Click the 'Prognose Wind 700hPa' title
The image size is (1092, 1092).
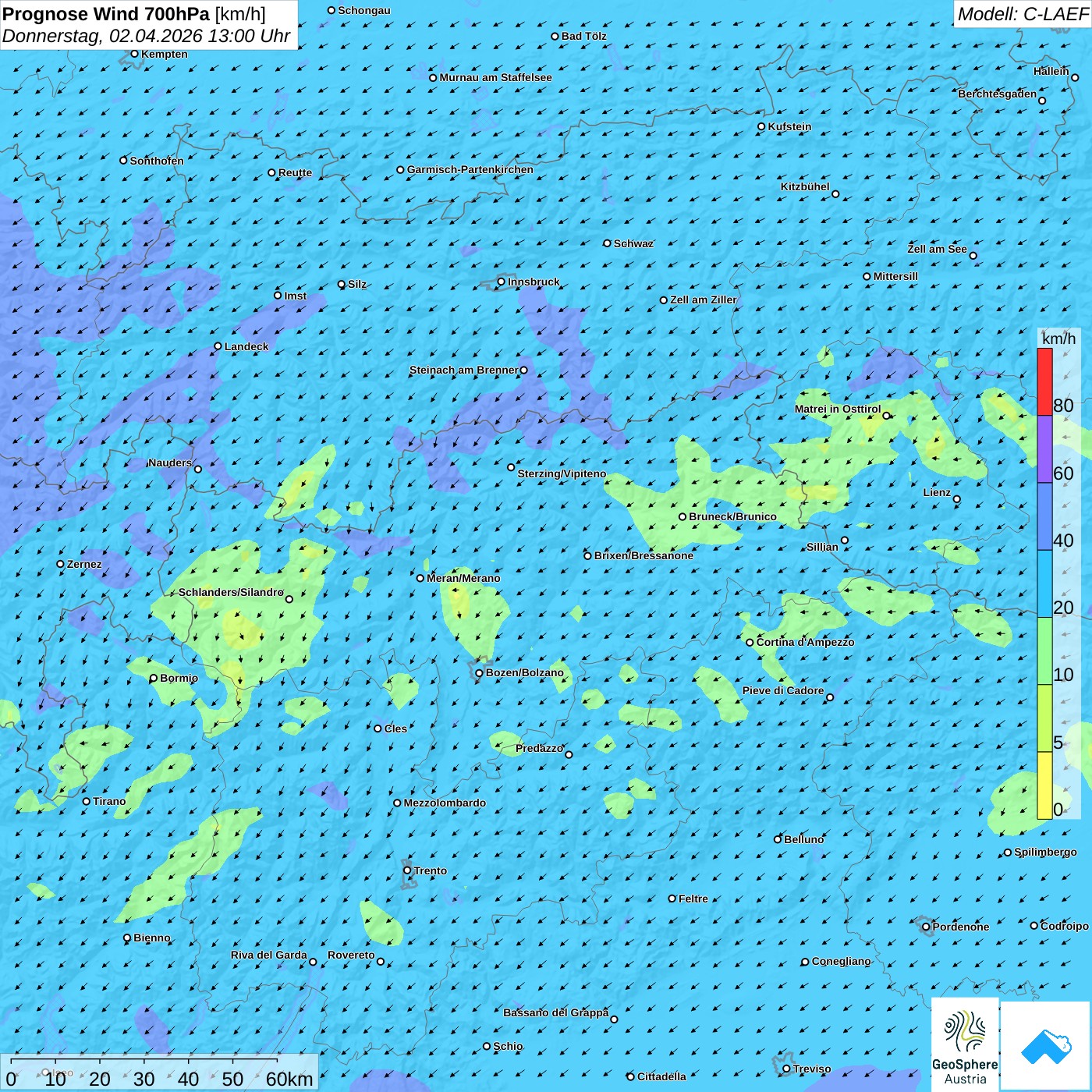106,13
